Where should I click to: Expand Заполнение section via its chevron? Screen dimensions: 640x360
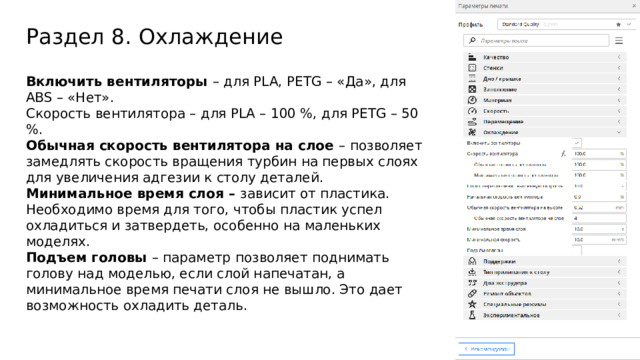(x=619, y=89)
